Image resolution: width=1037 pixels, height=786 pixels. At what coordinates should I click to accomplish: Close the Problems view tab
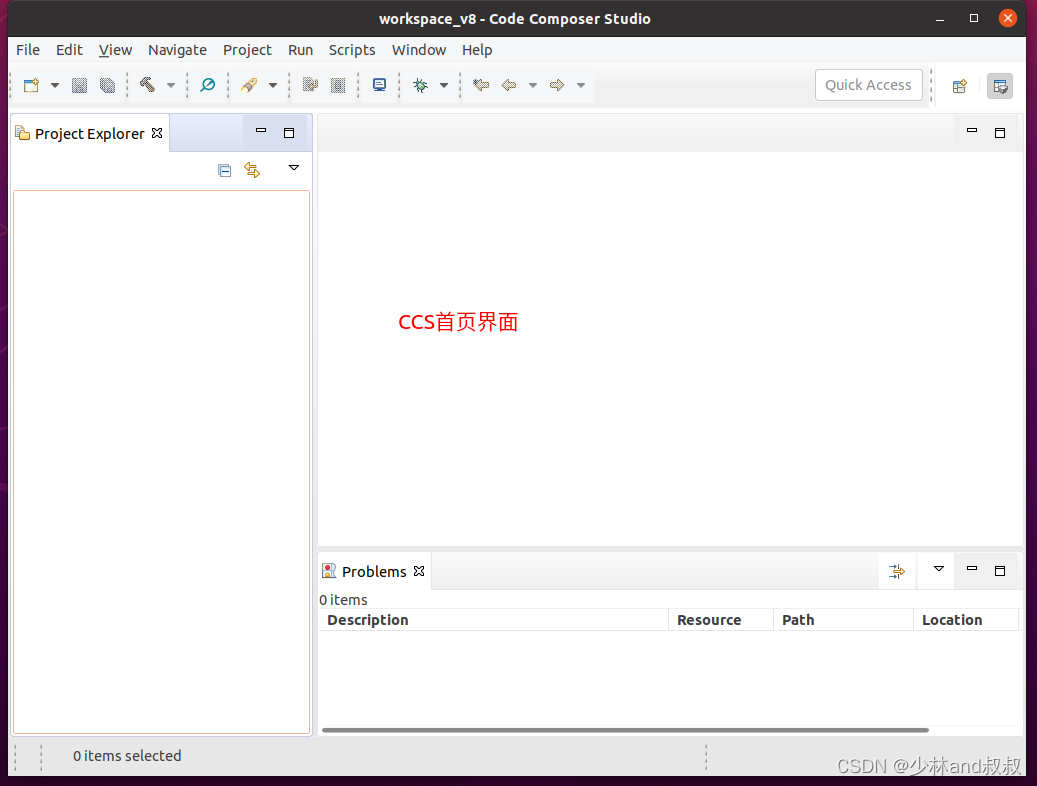[419, 571]
